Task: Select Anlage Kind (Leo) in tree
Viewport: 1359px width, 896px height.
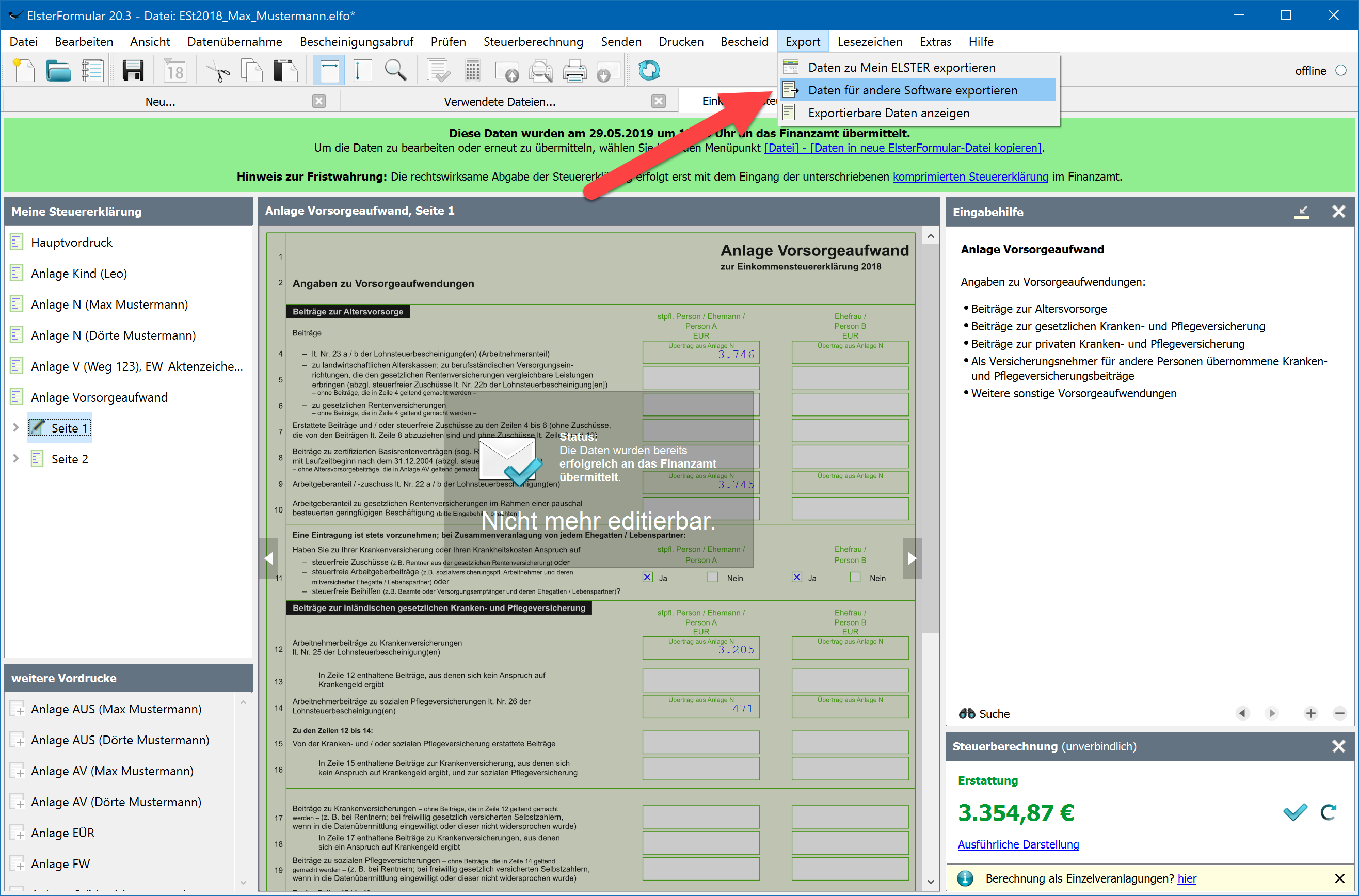Action: 79,273
